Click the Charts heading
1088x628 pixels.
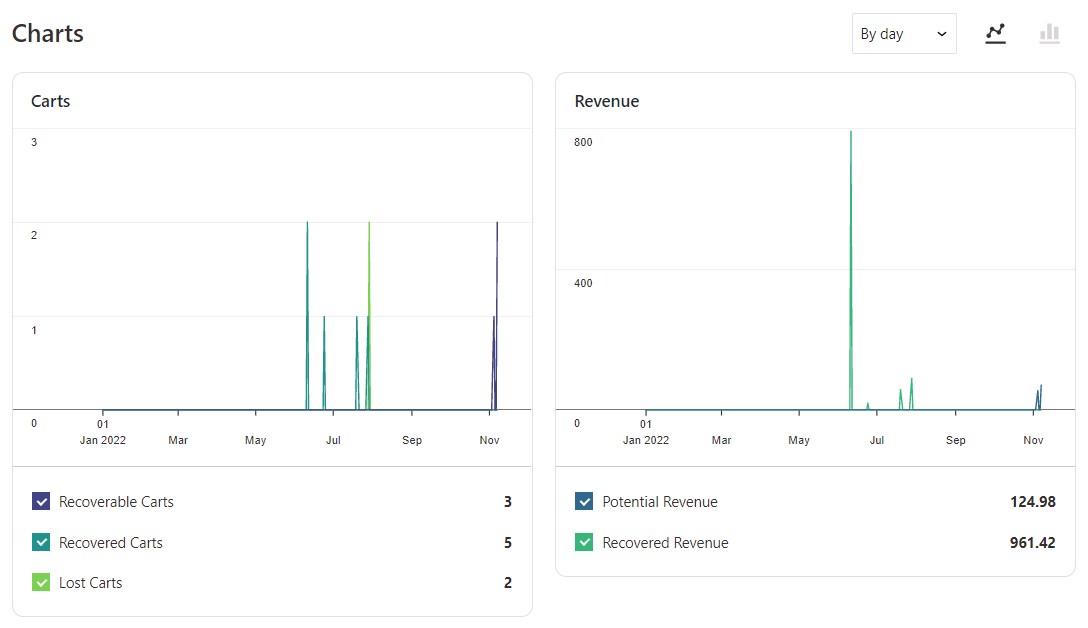[48, 33]
